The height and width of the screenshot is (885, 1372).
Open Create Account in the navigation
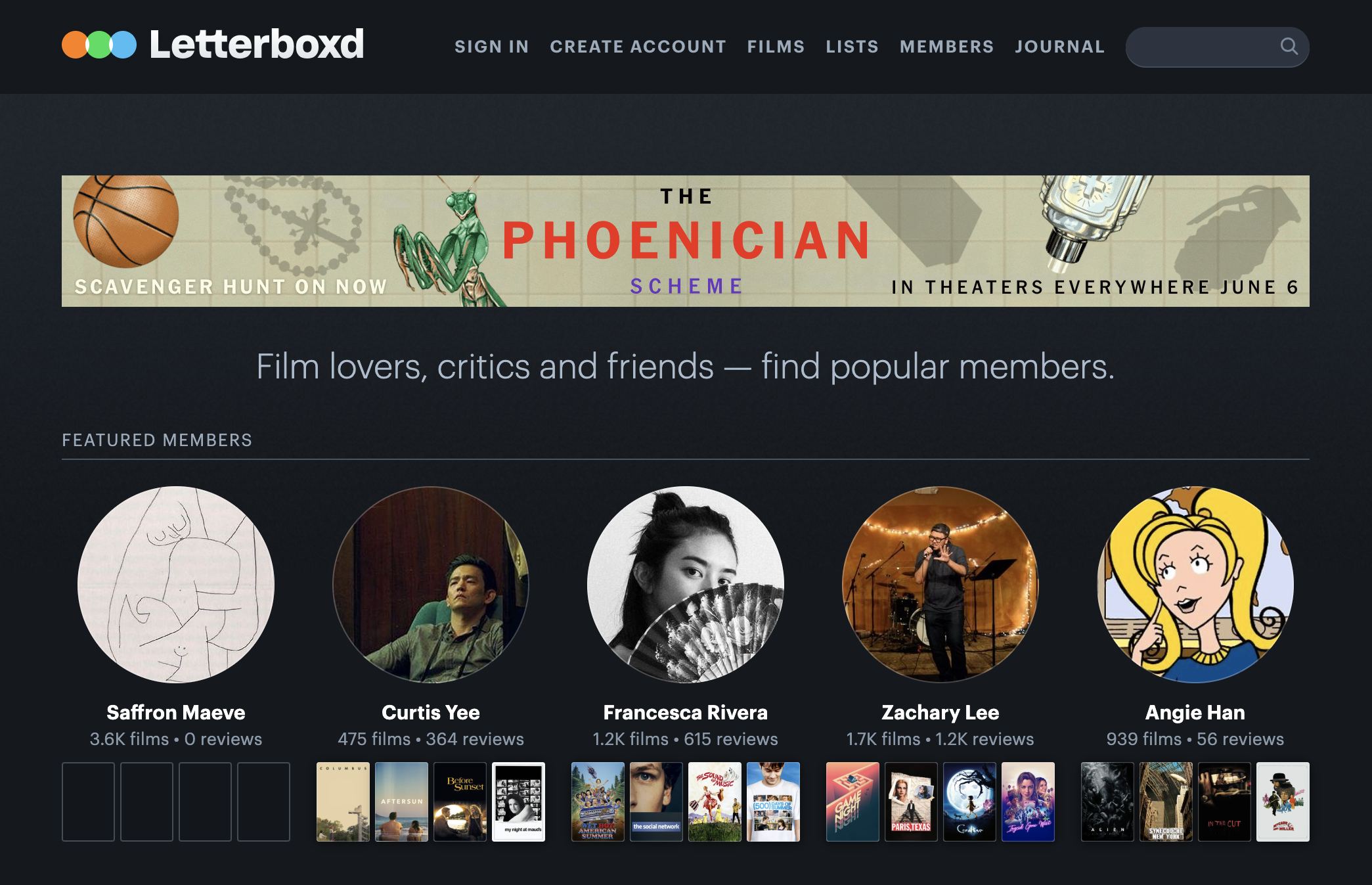pos(638,47)
